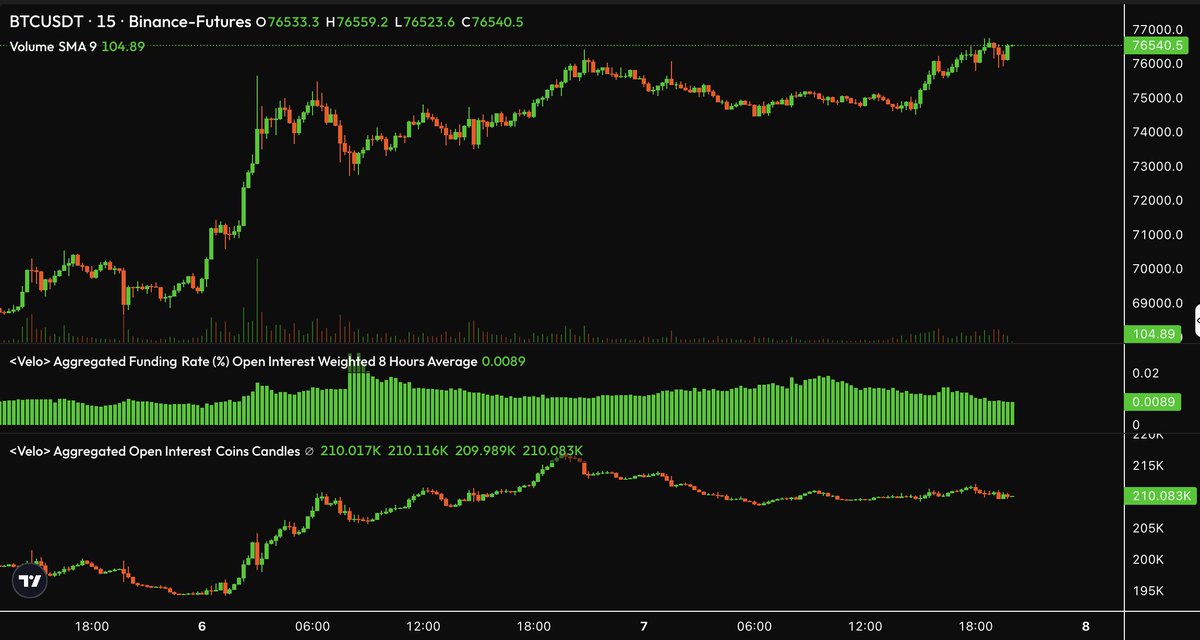Open the Binance-Futures exchange selector
This screenshot has width=1200, height=640.
[x=190, y=19]
